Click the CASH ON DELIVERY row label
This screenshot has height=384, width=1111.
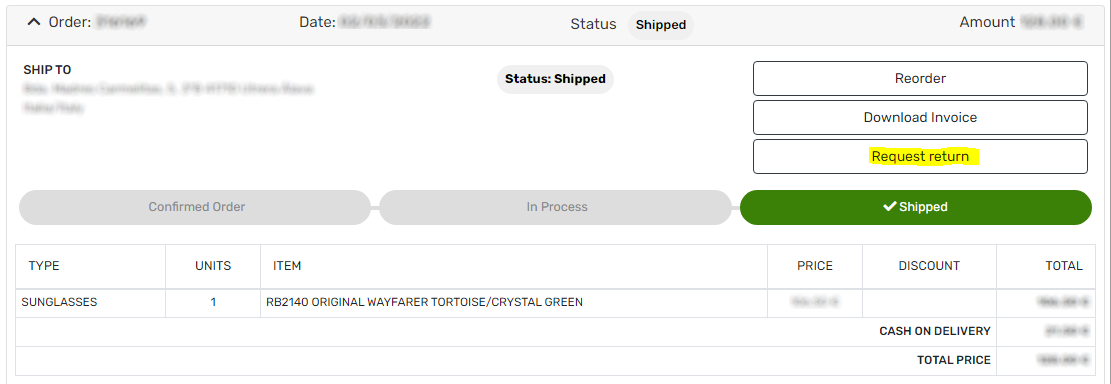coord(935,332)
